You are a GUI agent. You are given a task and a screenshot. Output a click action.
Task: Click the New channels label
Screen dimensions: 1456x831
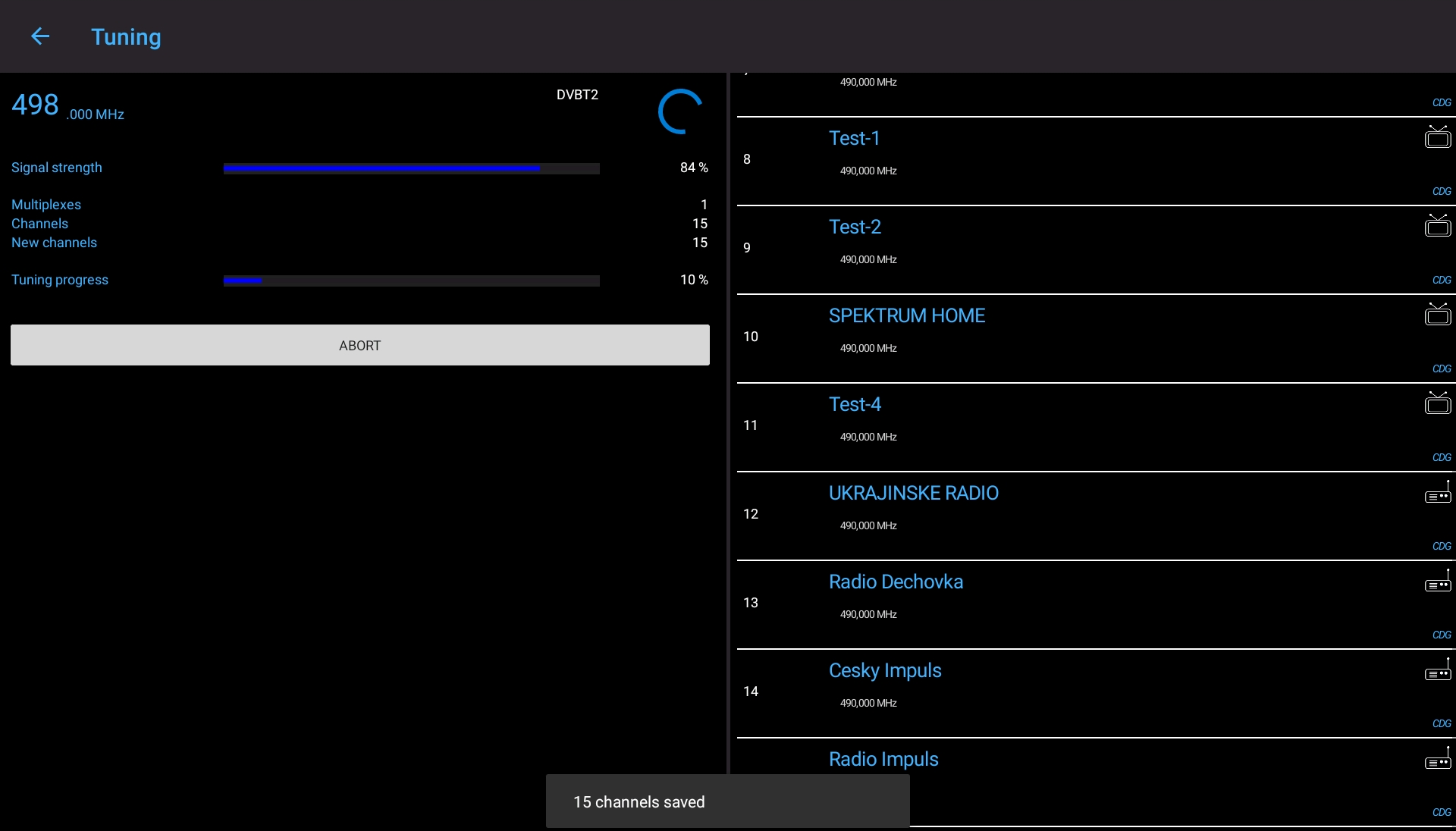tap(54, 243)
